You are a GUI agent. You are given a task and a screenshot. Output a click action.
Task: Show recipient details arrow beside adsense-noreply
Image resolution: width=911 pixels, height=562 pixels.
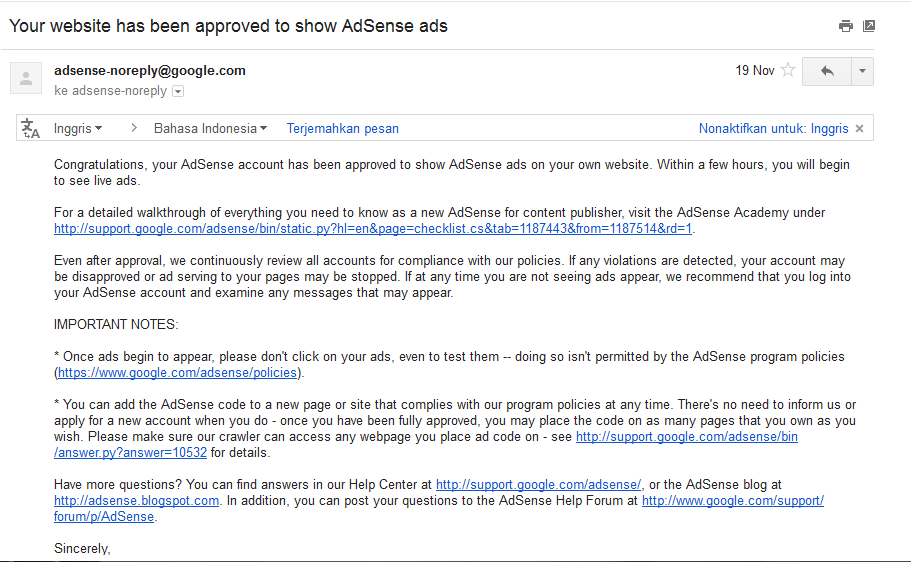[178, 91]
